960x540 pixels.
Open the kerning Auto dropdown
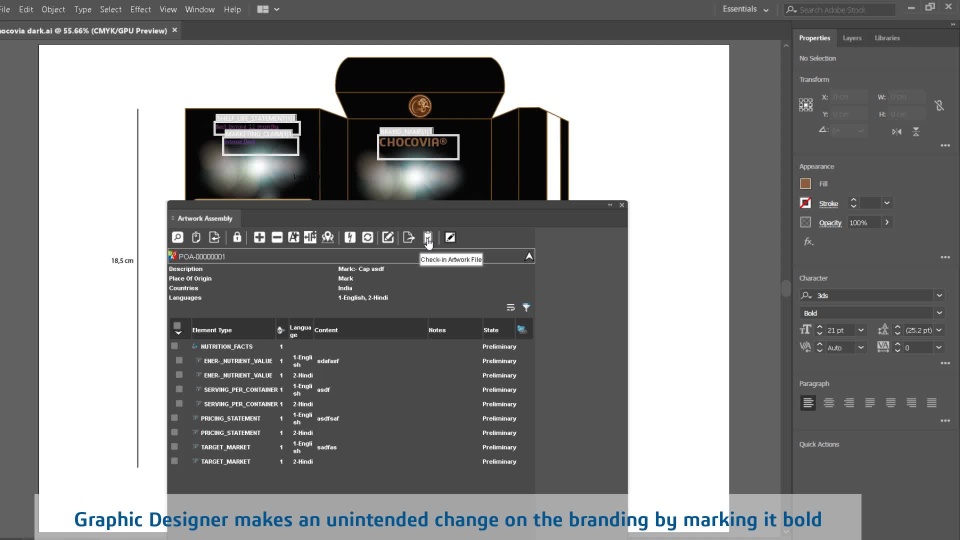(x=861, y=348)
